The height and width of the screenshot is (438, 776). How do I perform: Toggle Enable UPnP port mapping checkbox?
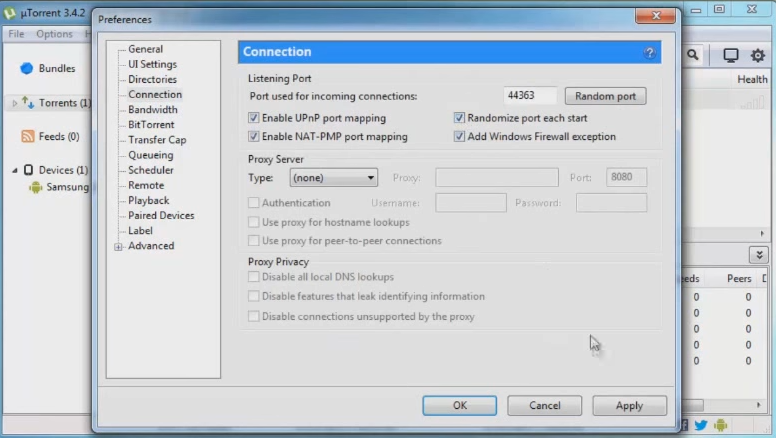point(253,118)
